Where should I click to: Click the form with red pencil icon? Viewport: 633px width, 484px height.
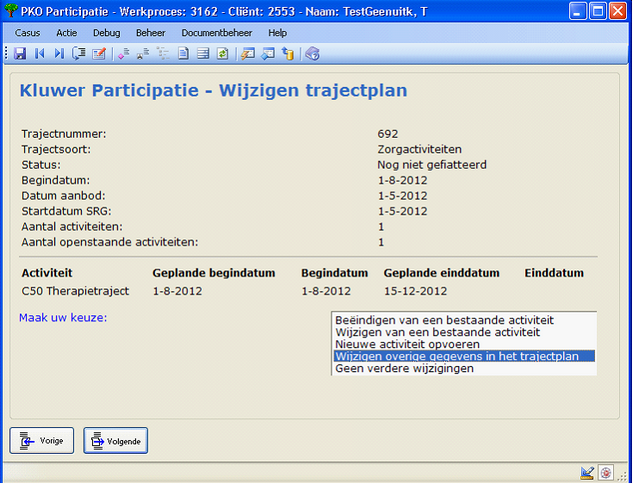pyautogui.click(x=99, y=54)
